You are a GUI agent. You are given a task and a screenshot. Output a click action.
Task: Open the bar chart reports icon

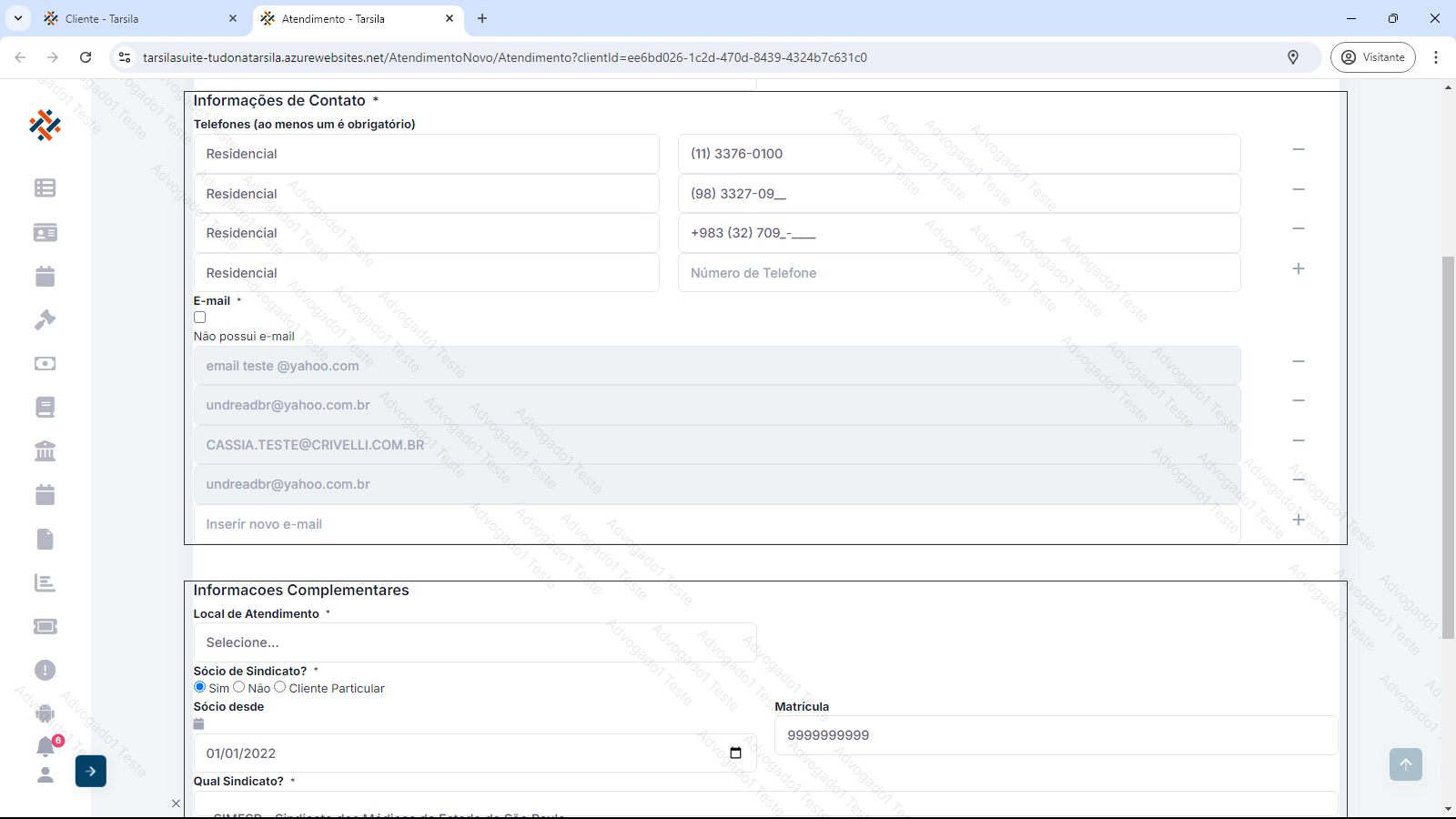point(45,582)
